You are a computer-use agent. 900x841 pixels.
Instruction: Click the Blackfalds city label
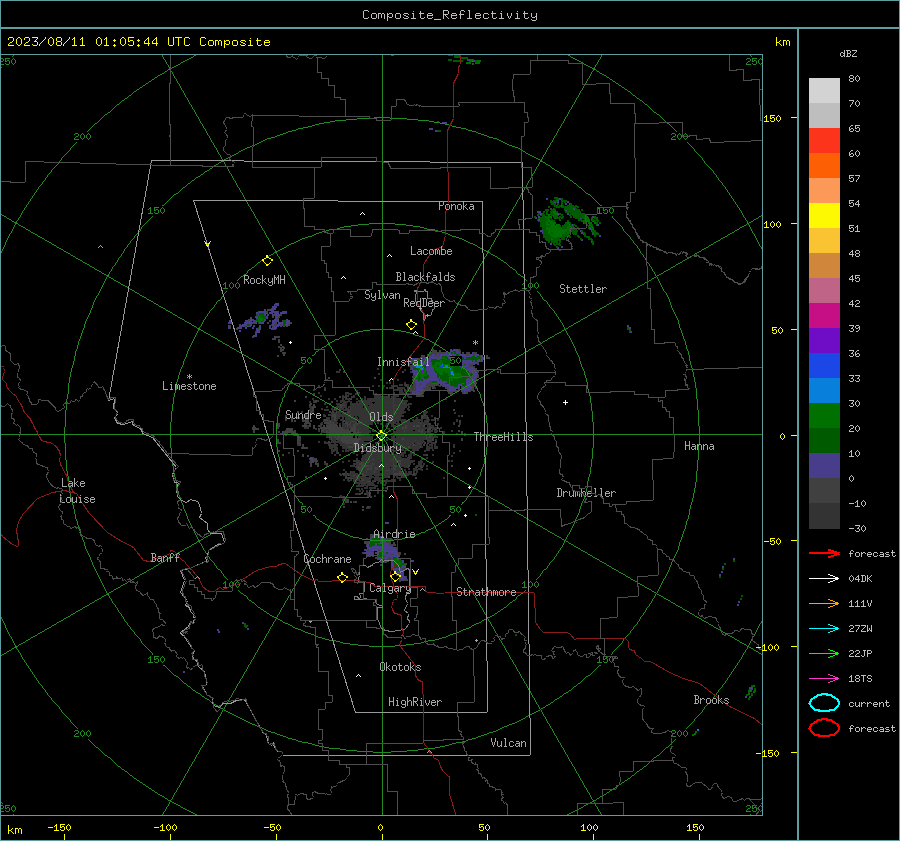(425, 277)
